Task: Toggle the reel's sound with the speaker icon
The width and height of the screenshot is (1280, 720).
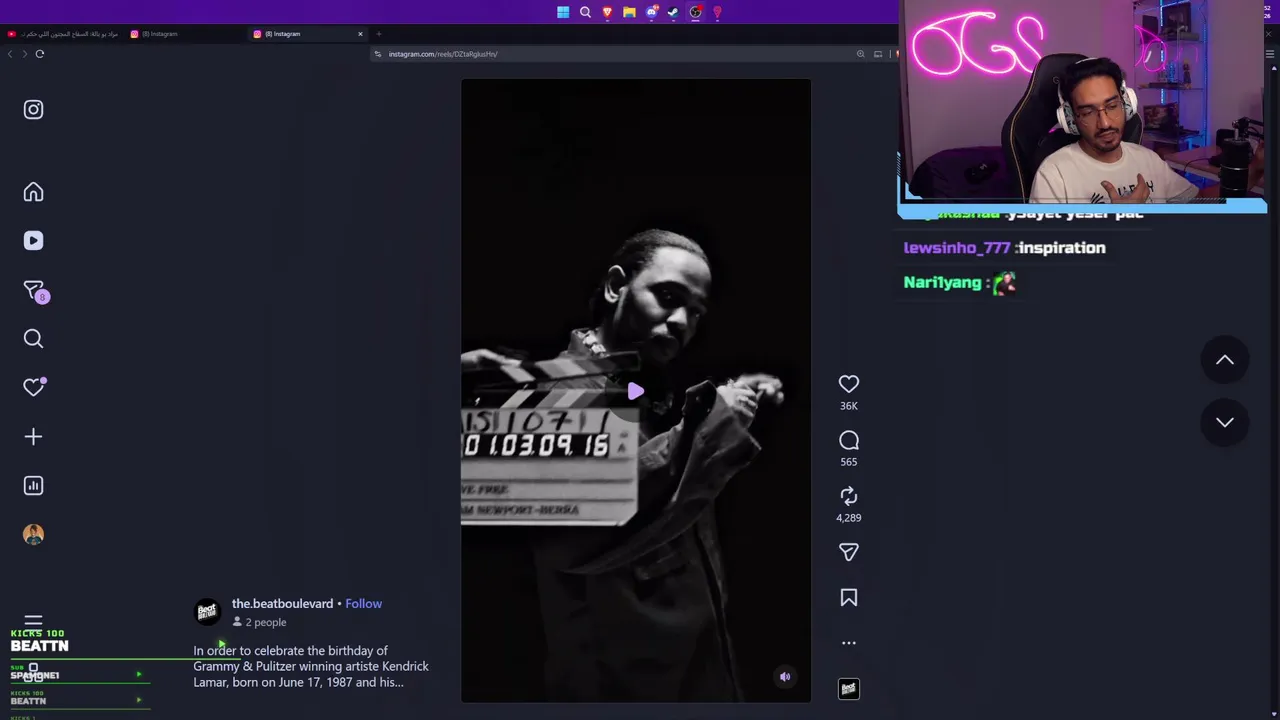Action: (785, 677)
